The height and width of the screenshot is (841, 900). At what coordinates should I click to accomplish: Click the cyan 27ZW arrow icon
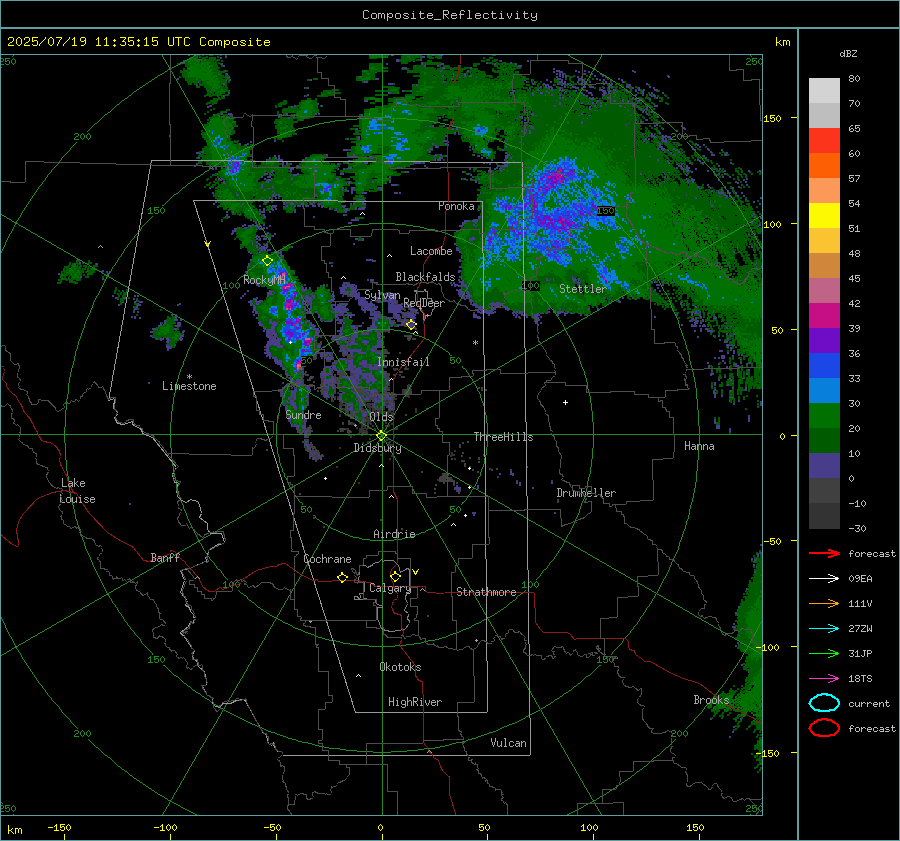[824, 628]
